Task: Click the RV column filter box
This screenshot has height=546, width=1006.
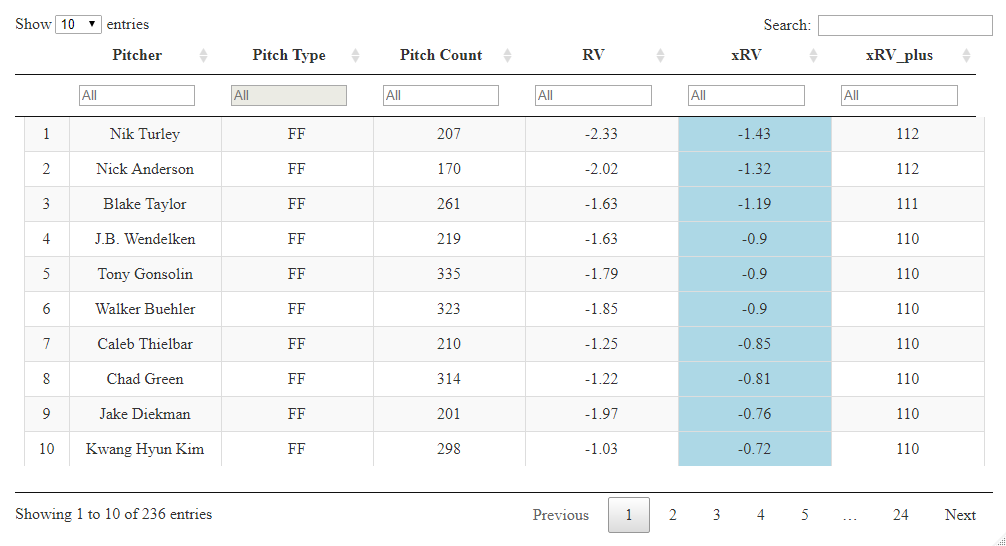Action: (x=593, y=95)
